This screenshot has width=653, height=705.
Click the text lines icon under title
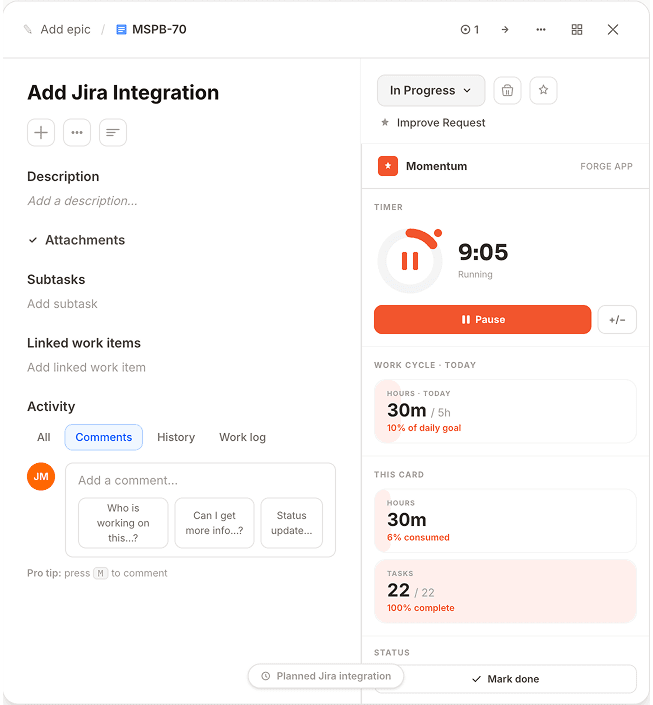tap(113, 133)
